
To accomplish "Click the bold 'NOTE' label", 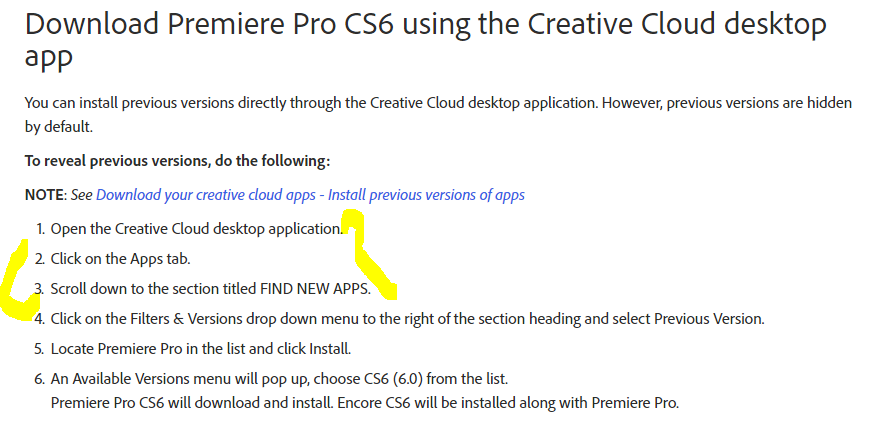I will click(45, 195).
